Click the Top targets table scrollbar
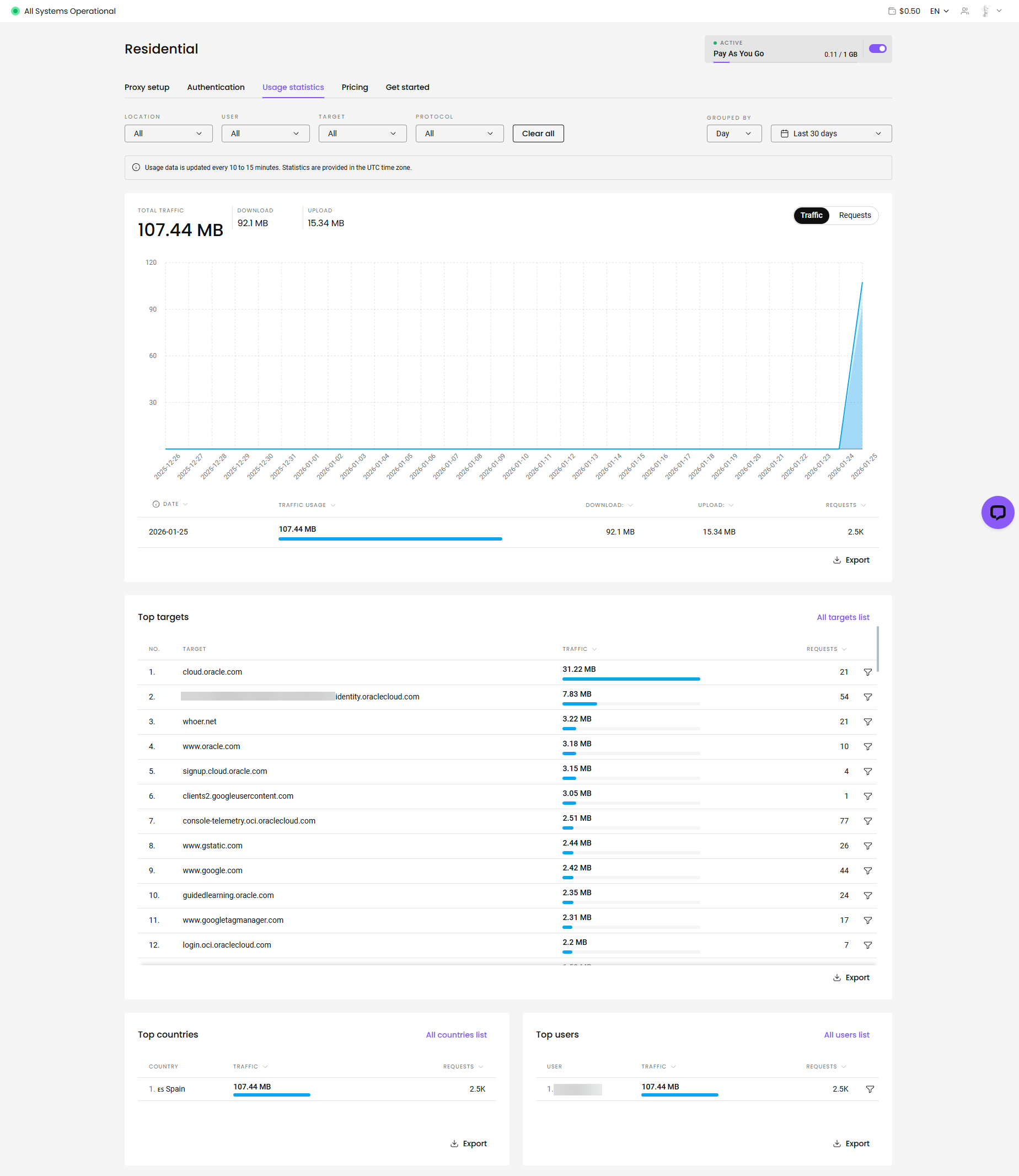Image resolution: width=1019 pixels, height=1176 pixels. [877, 649]
